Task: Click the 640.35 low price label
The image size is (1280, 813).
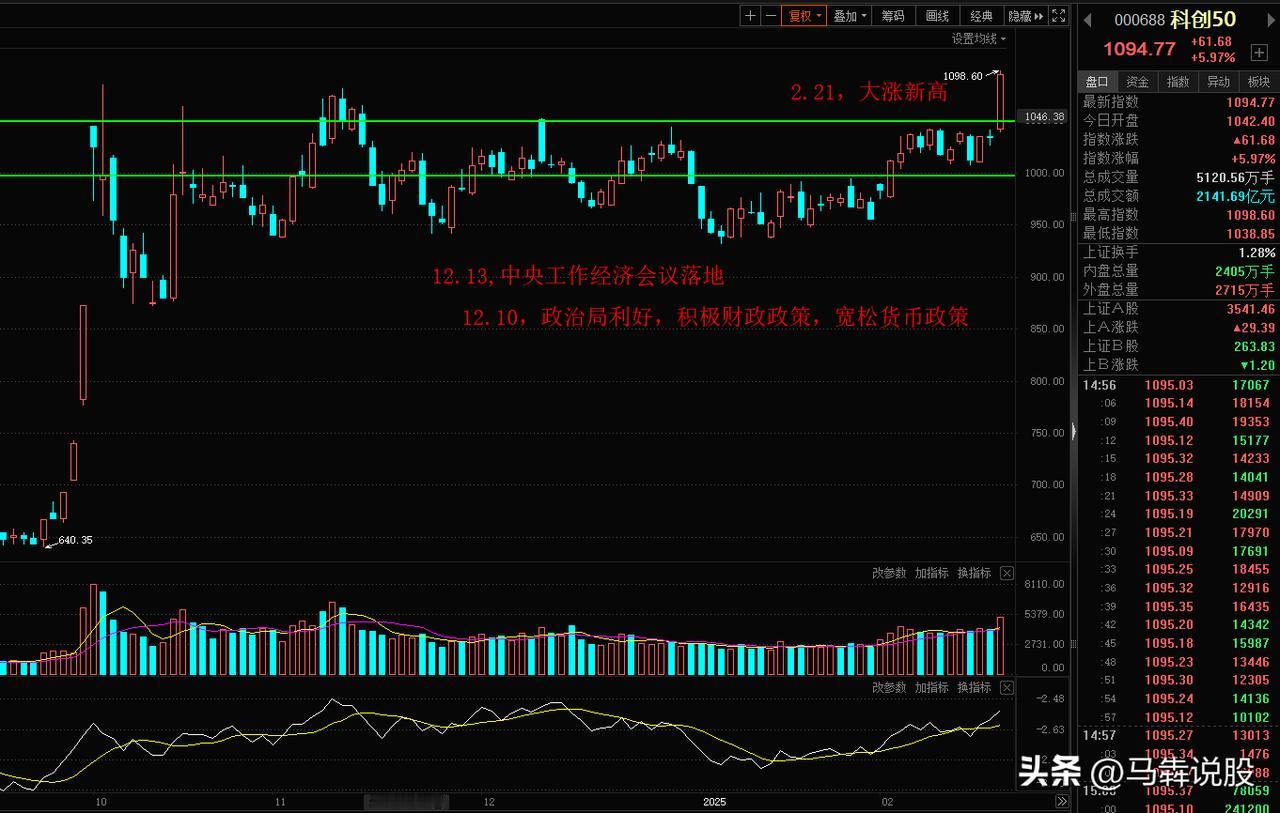Action: coord(76,540)
